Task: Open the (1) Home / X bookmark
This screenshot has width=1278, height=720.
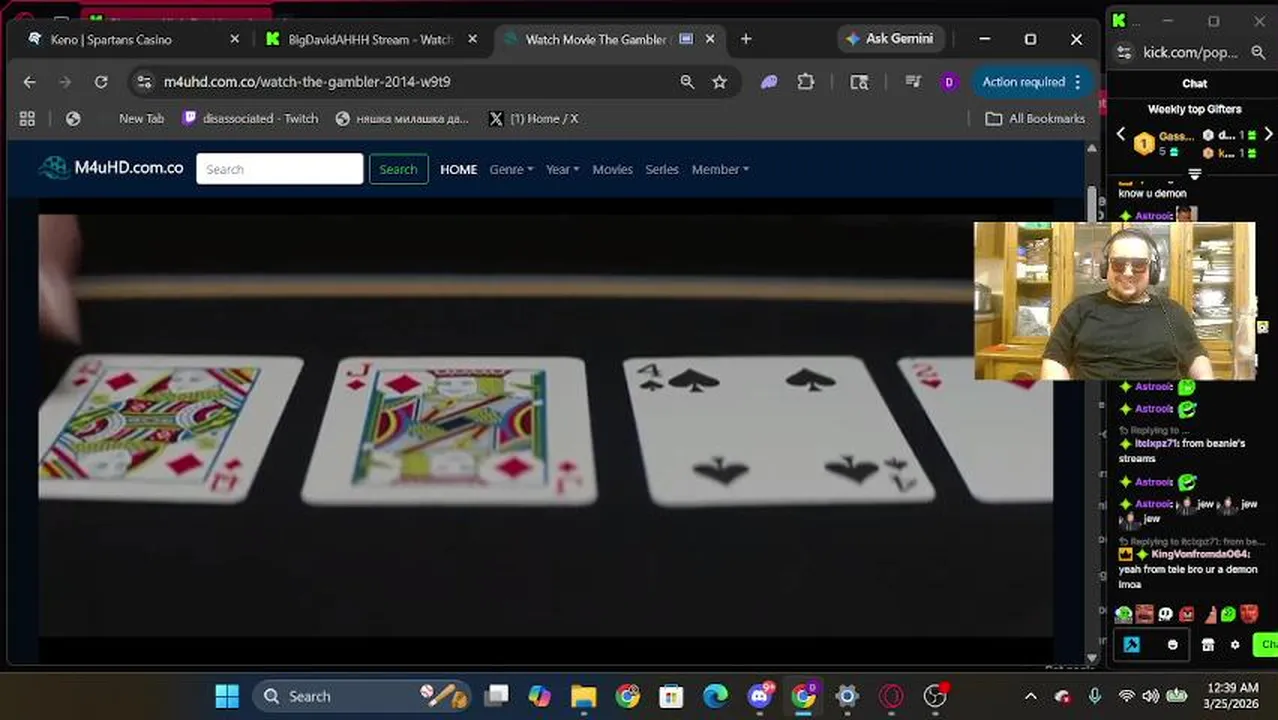Action: (534, 118)
